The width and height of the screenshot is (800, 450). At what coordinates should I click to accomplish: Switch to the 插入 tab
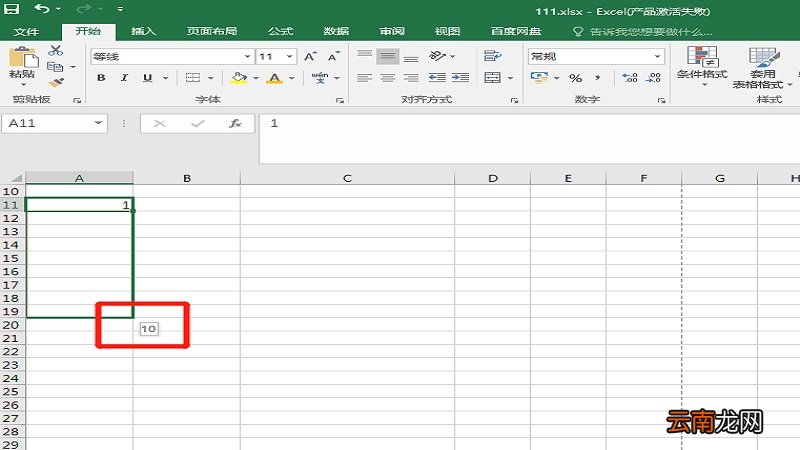coord(143,31)
